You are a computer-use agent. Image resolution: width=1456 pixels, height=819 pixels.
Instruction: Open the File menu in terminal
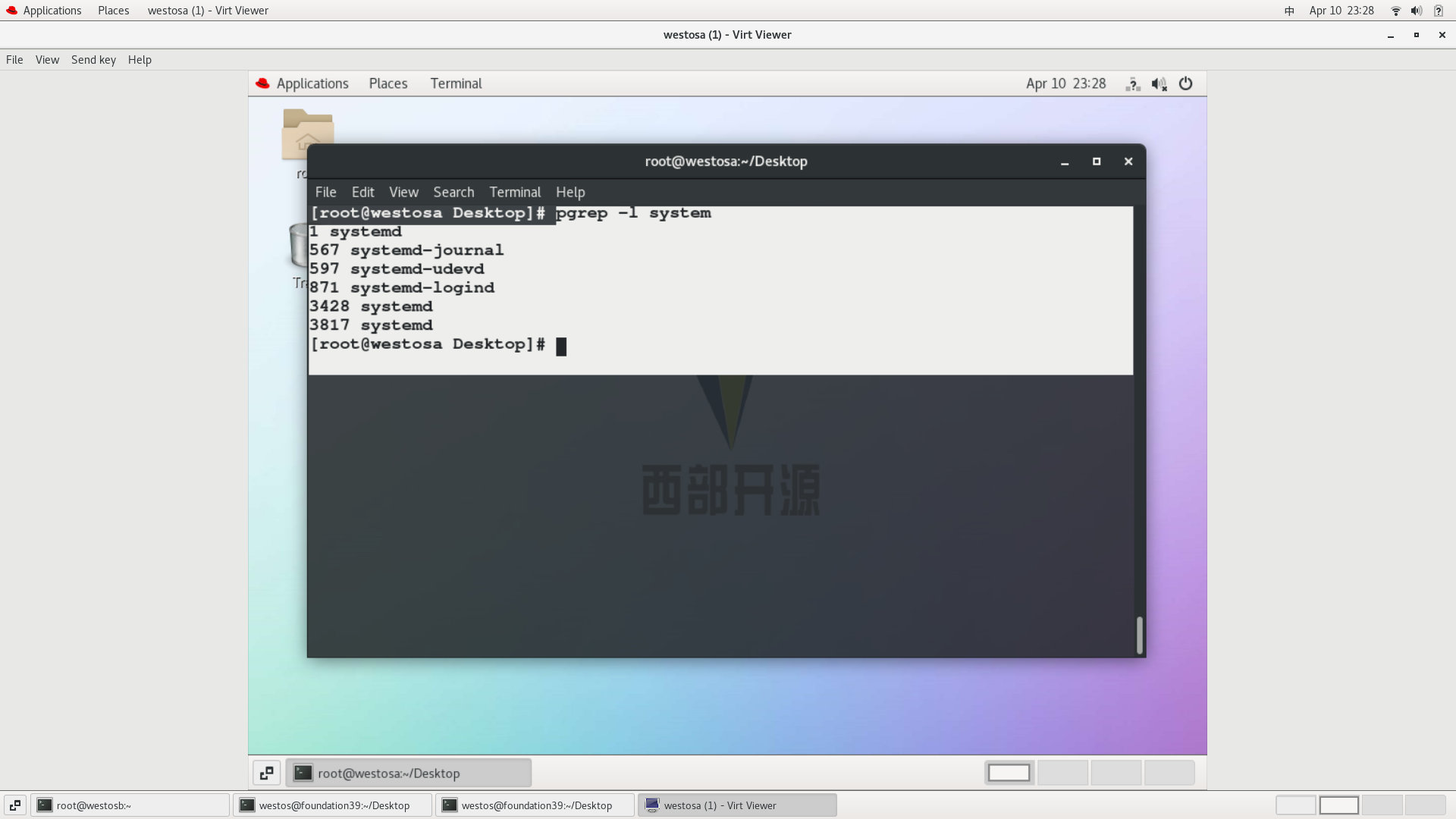(326, 191)
